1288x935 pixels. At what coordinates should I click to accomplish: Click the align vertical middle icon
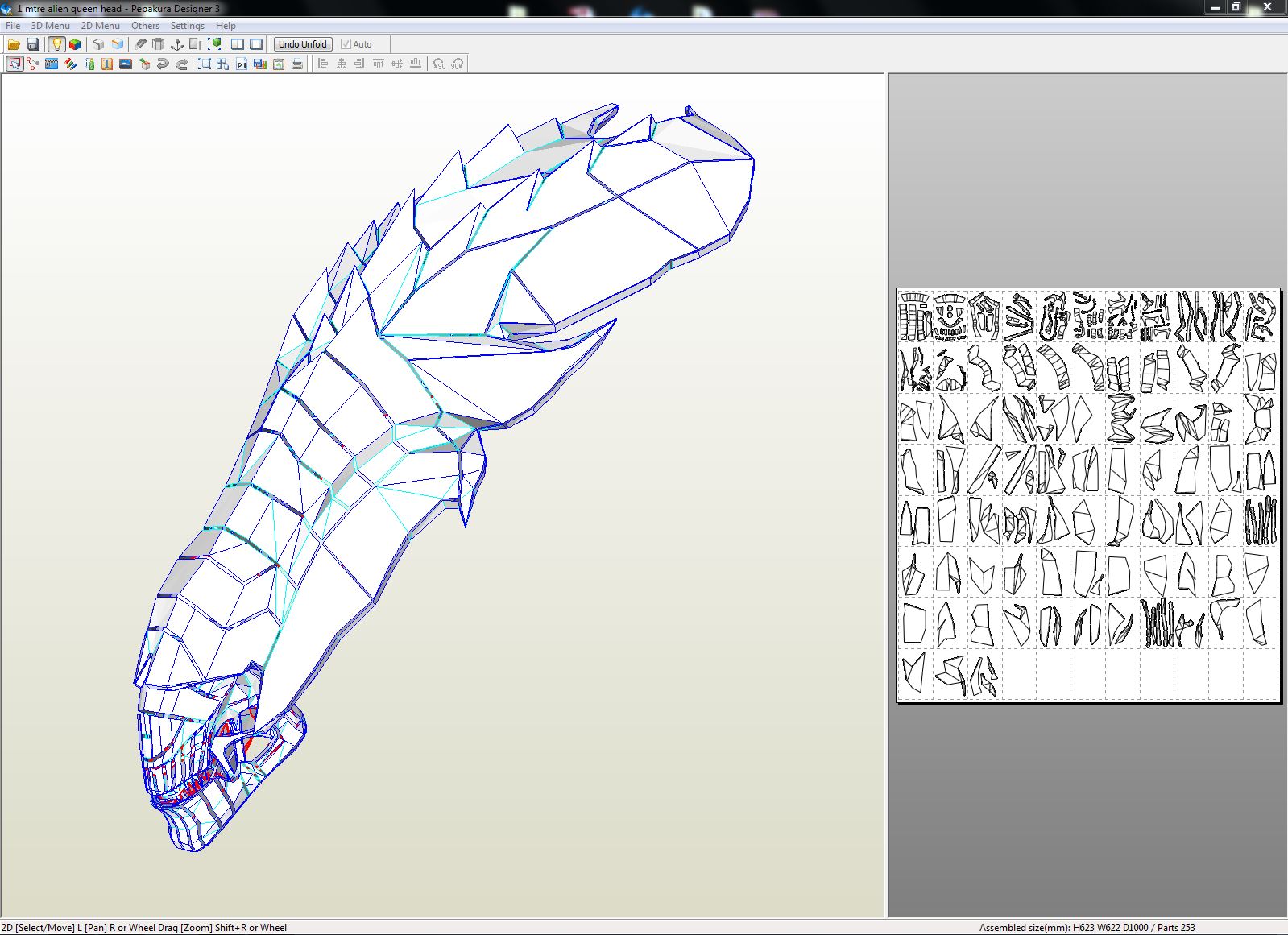coord(397,64)
